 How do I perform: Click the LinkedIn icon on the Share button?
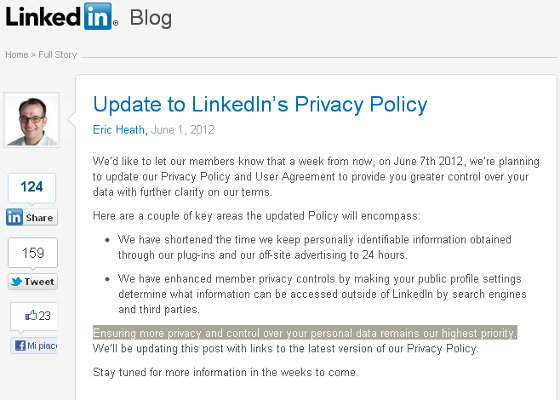(14, 217)
